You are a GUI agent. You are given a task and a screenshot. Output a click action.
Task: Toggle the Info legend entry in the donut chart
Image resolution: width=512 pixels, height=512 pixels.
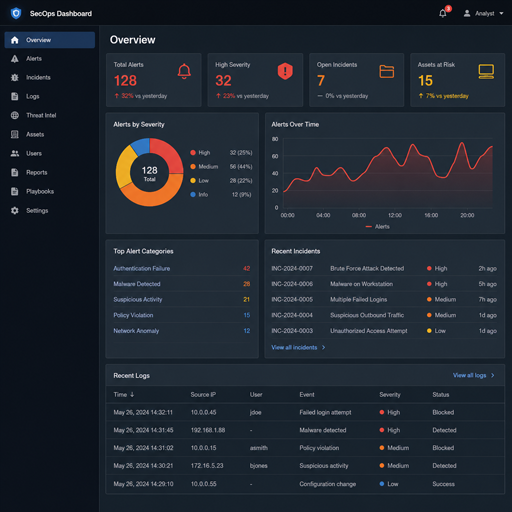[x=199, y=195]
